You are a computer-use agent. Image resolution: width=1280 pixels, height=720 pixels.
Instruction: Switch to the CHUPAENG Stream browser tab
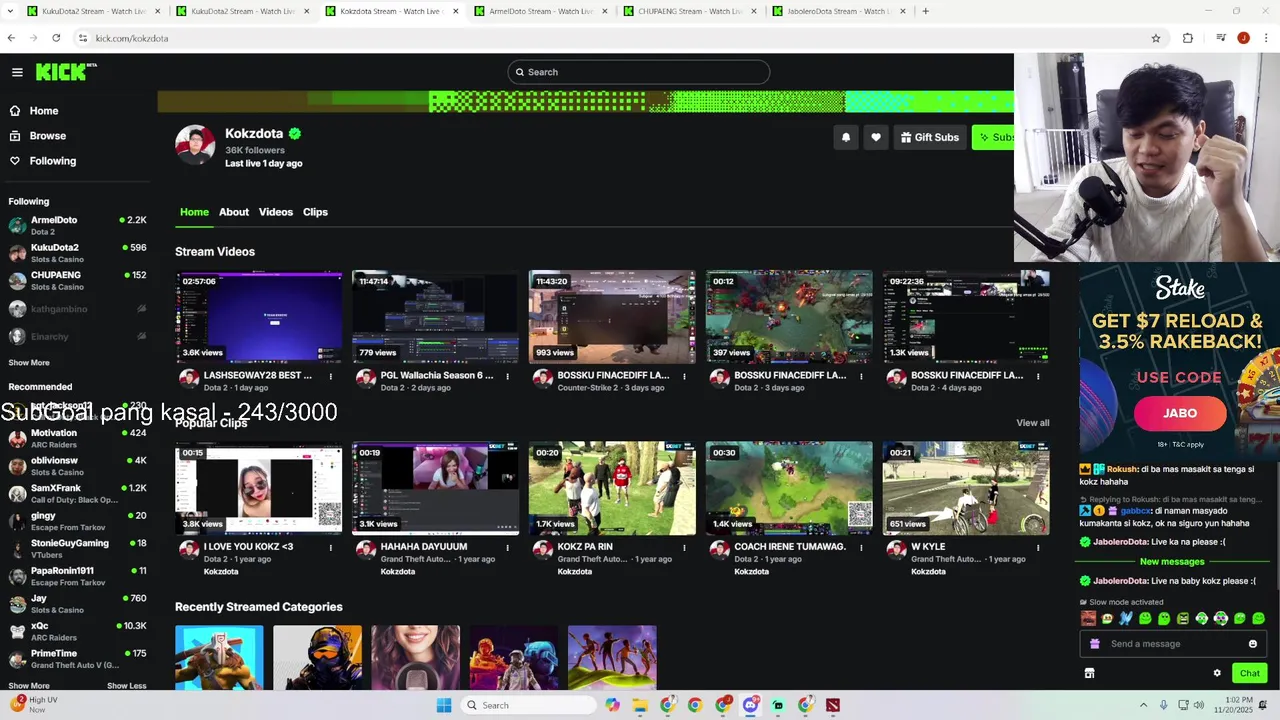coord(689,11)
